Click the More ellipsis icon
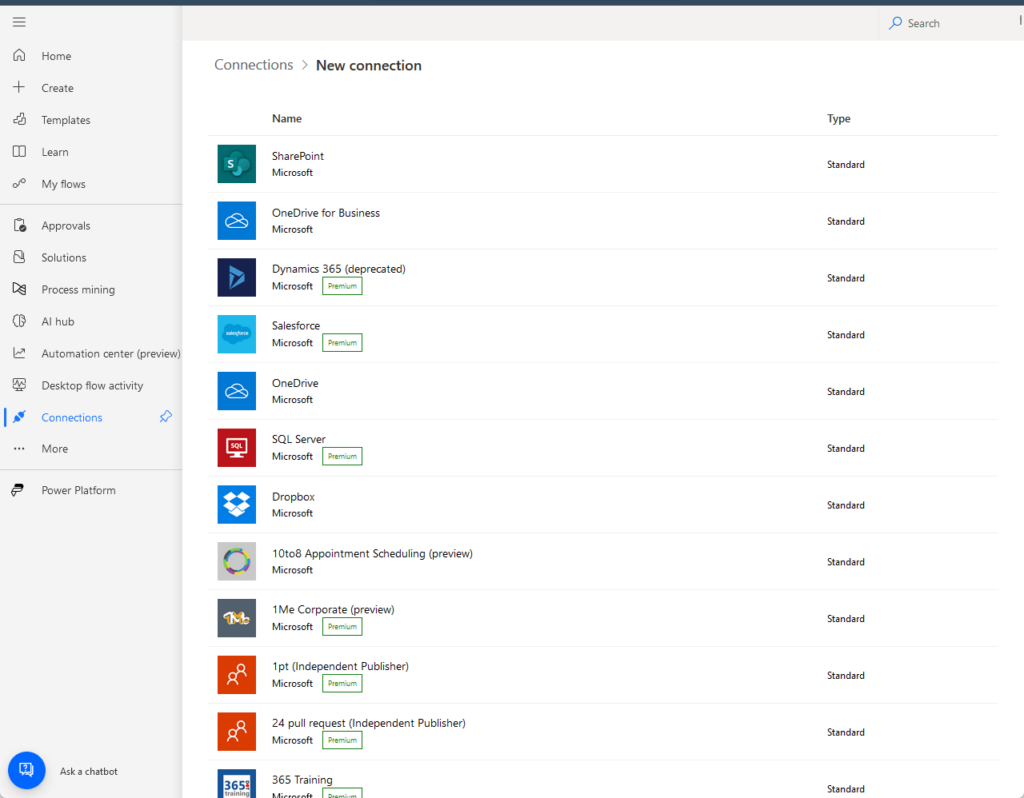The image size is (1024, 798). point(19,449)
